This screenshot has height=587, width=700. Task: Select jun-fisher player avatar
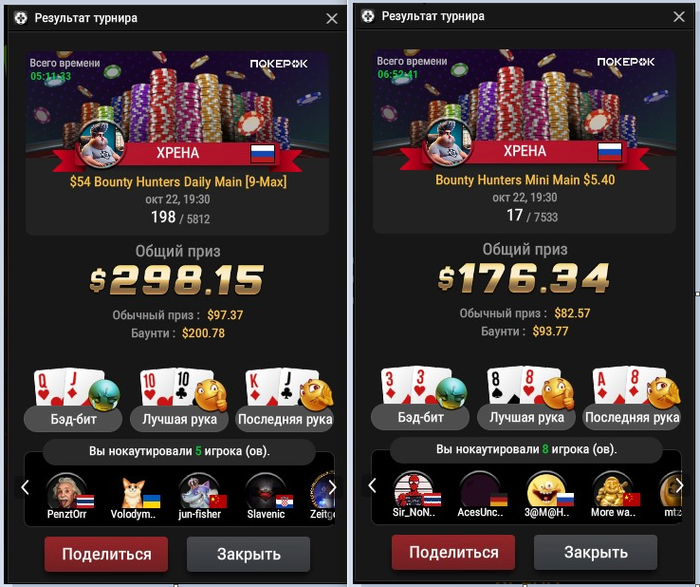coord(200,491)
